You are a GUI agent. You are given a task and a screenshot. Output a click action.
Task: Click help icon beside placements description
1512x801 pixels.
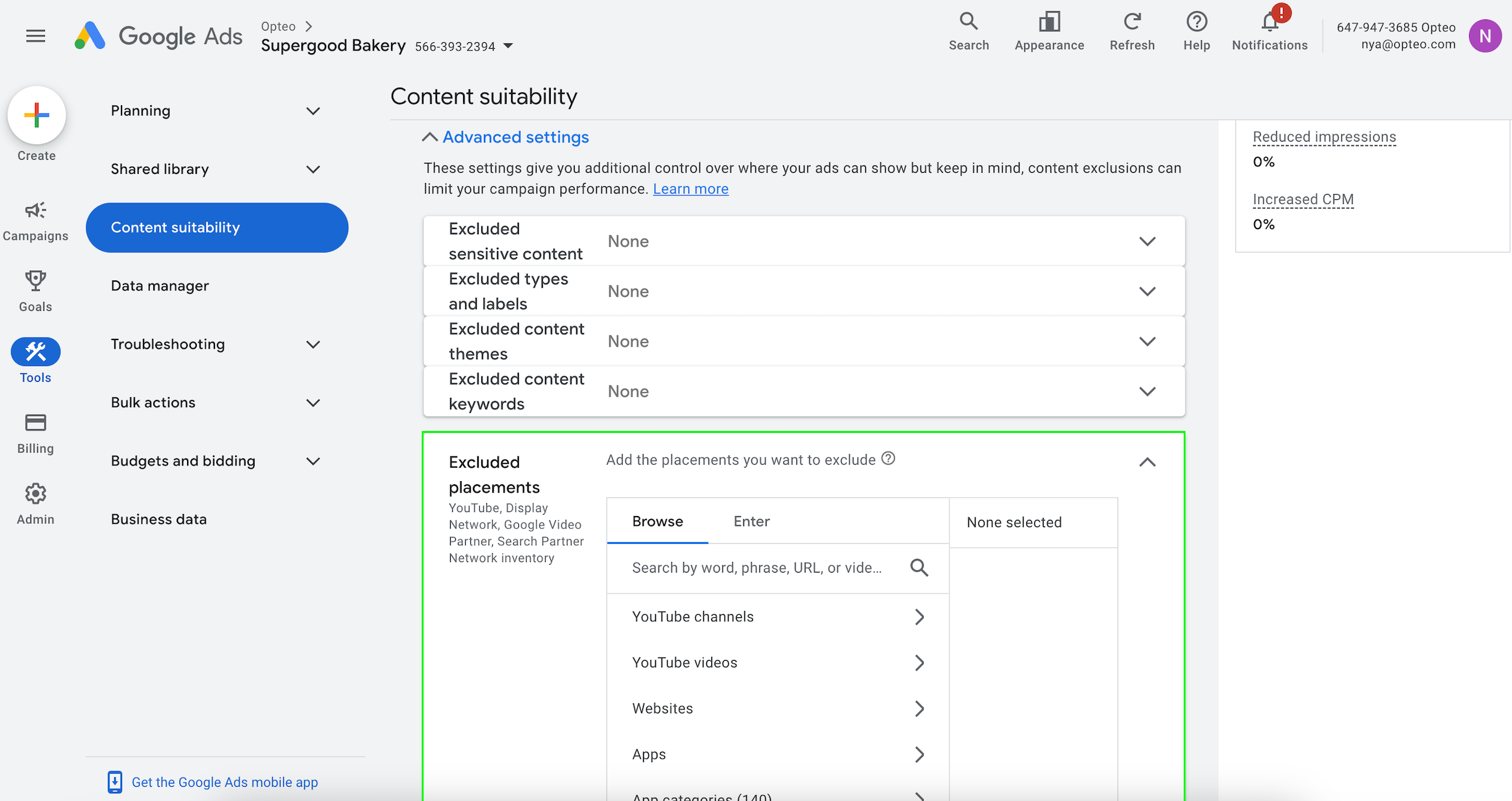(888, 459)
